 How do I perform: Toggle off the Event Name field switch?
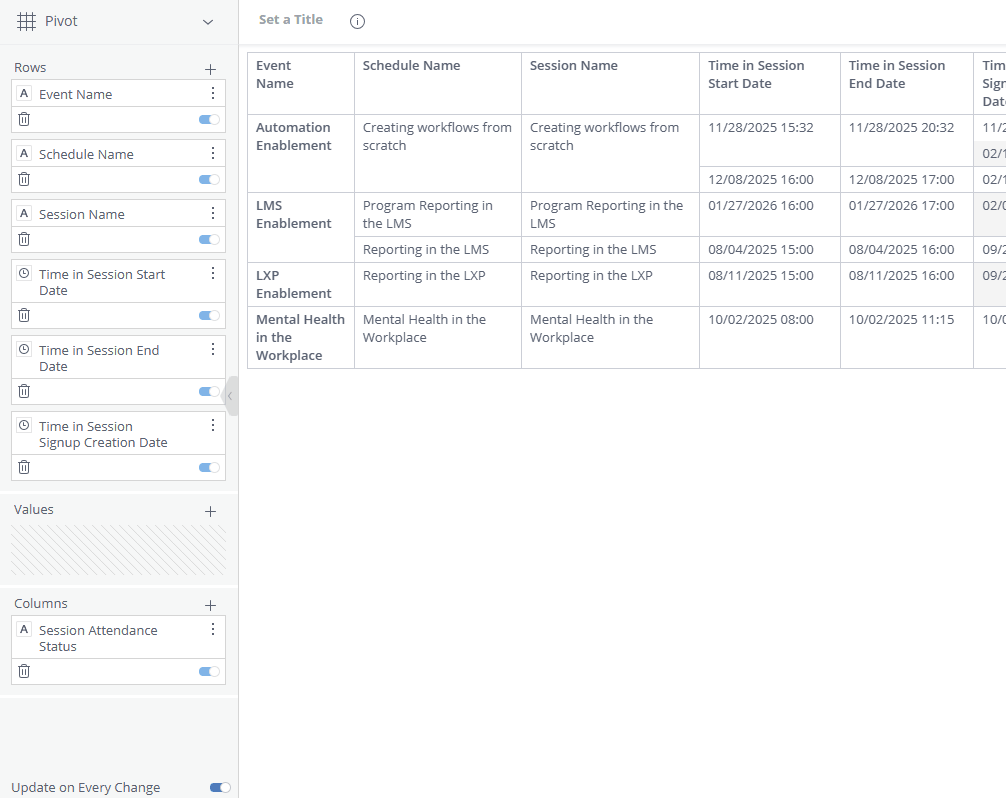click(207, 118)
